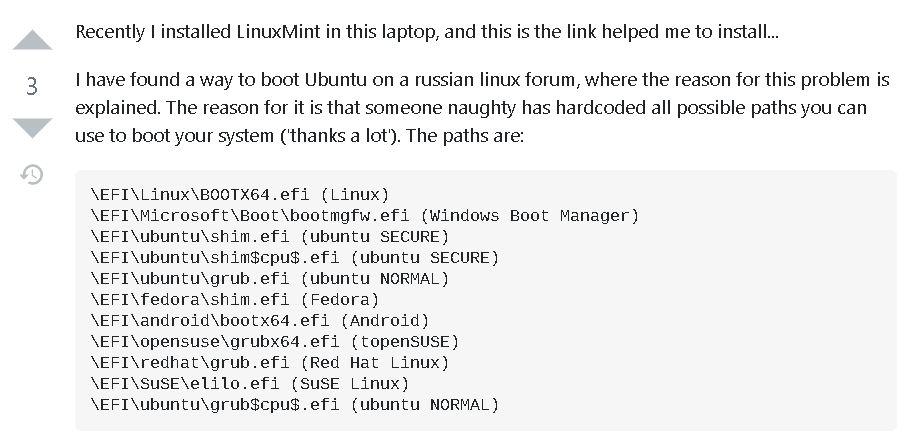This screenshot has height=433, width=908.
Task: Click the Windows Boot Manager path line
Action: point(364,216)
